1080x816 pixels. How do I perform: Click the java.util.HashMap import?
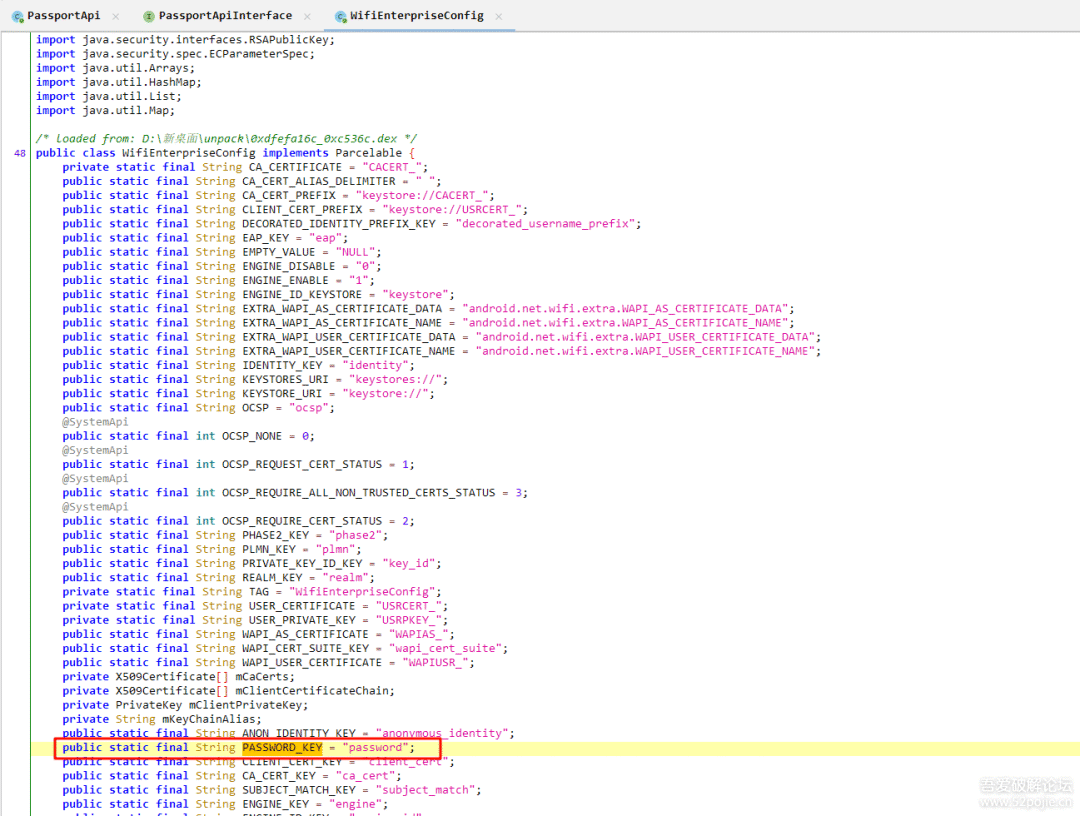139,82
